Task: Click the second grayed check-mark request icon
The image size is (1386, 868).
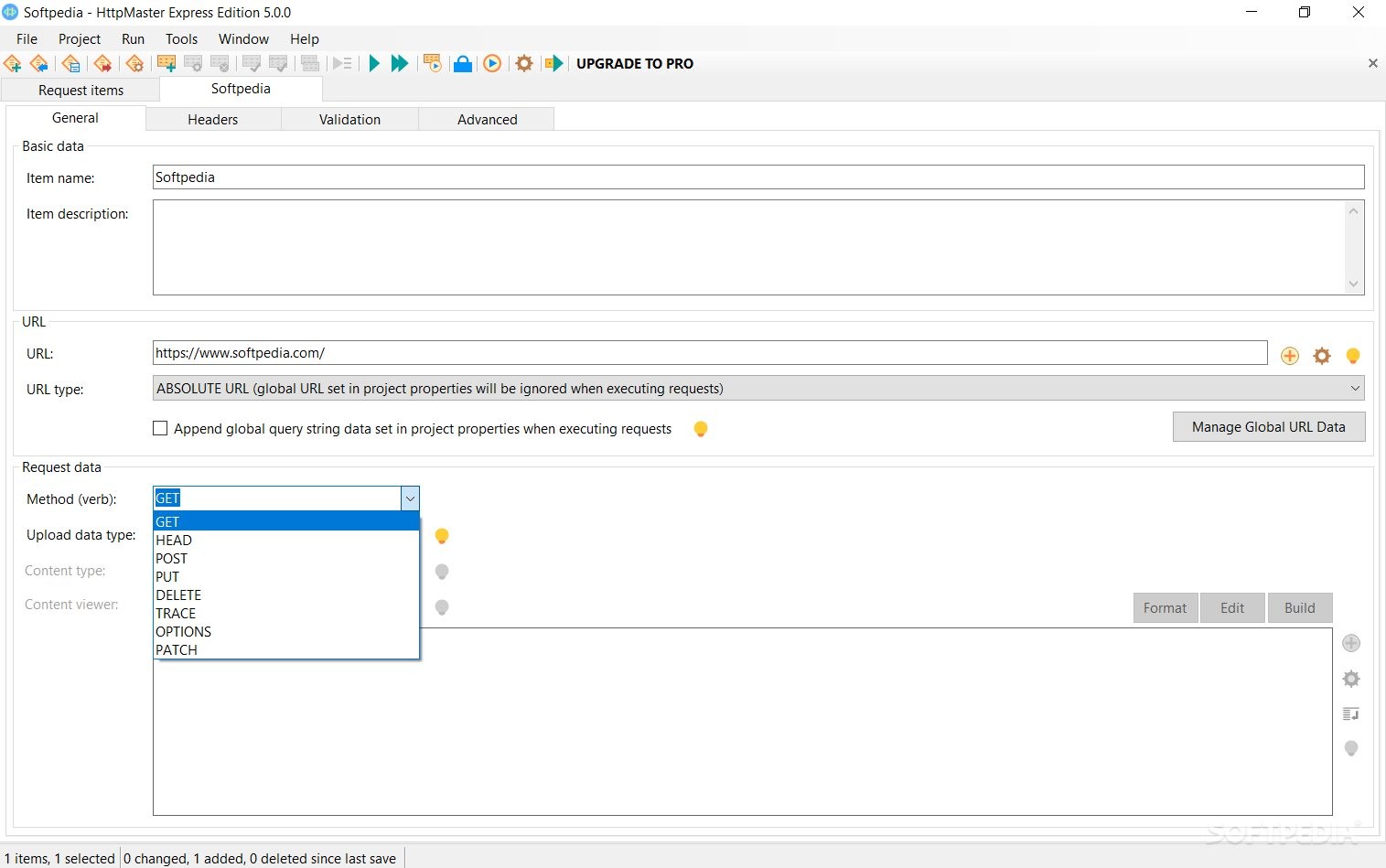Action: [x=278, y=64]
